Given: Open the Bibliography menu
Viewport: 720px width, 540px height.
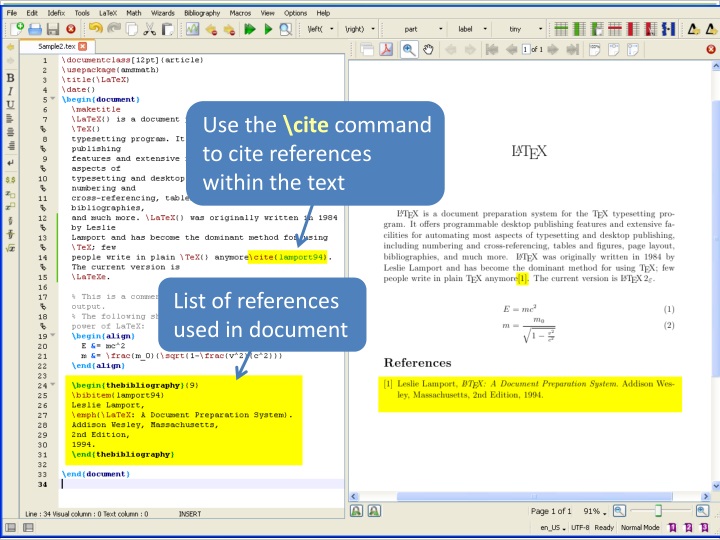Looking at the screenshot, I should (202, 13).
